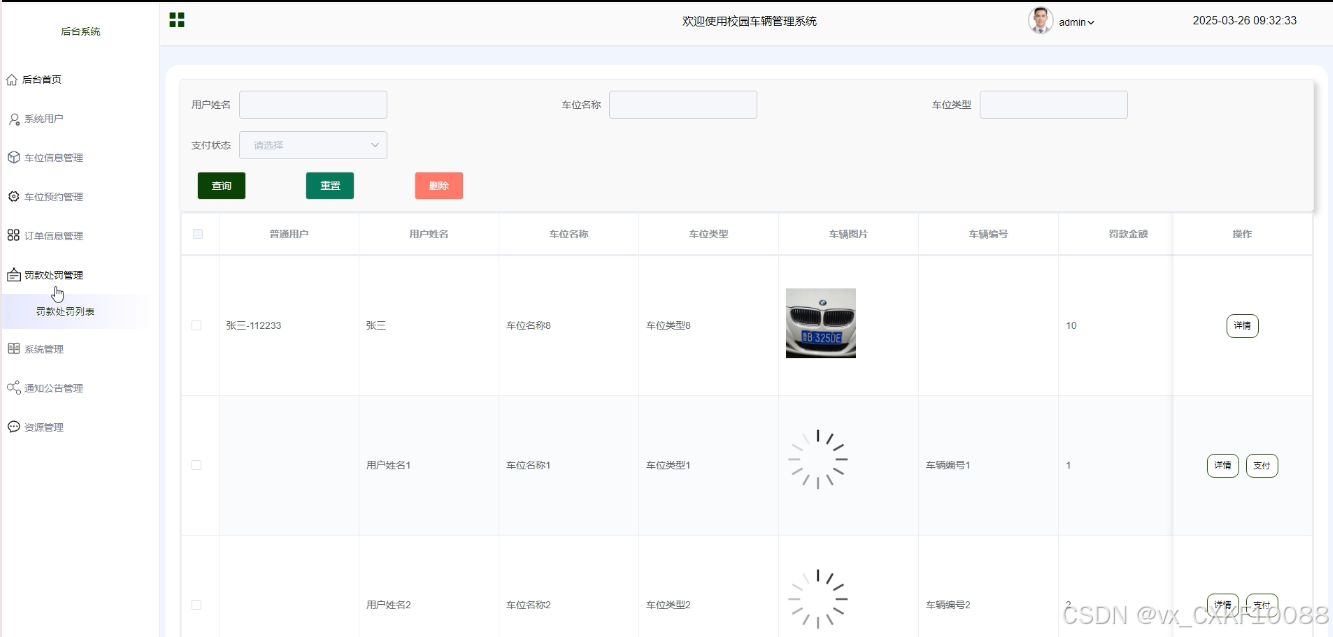Tick the checkbox for row 用户姓名2
This screenshot has width=1333, height=637.
pos(196,605)
